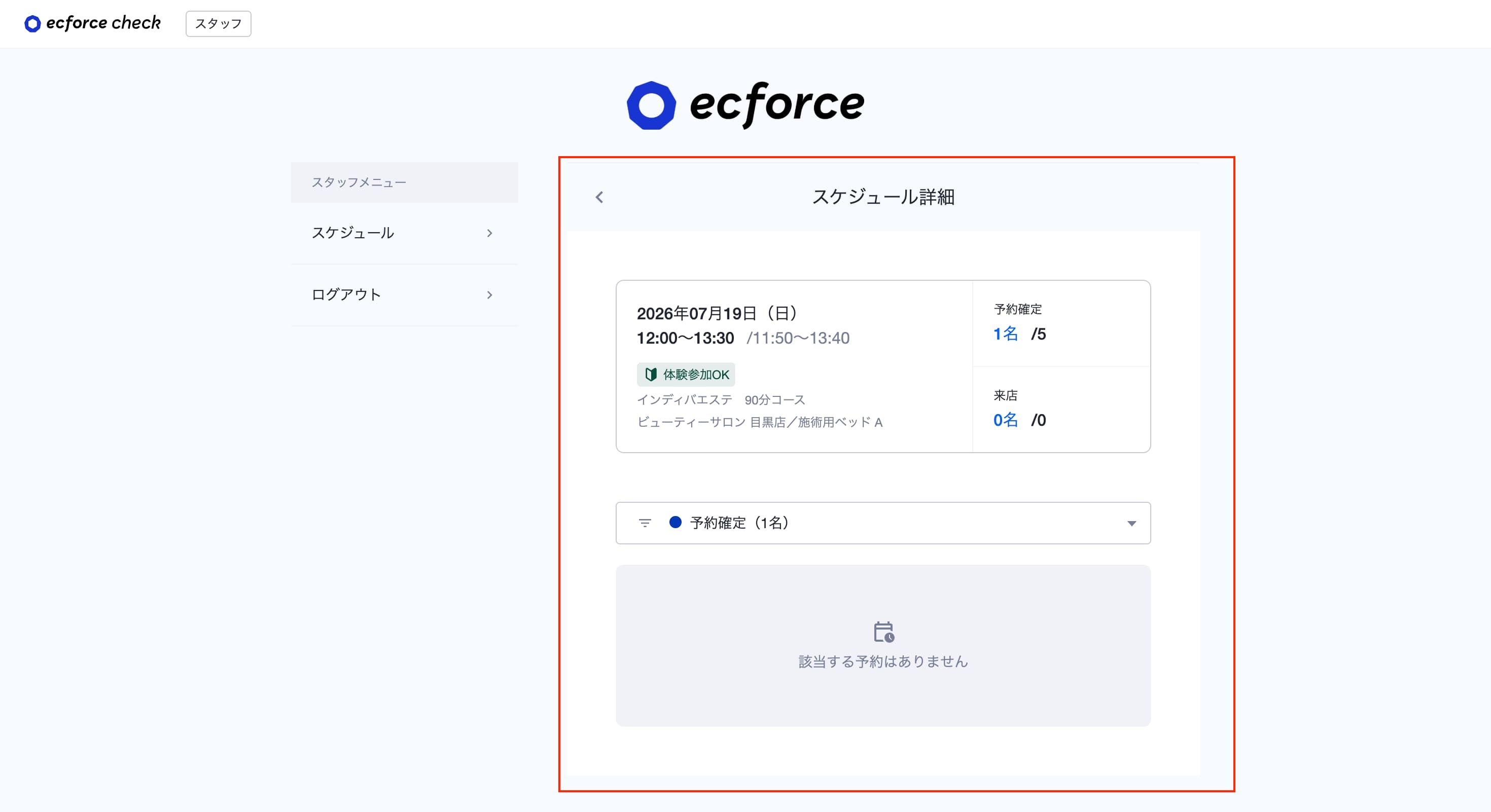The height and width of the screenshot is (812, 1491).
Task: Click the ecforce check wordmark in header
Action: (x=103, y=23)
